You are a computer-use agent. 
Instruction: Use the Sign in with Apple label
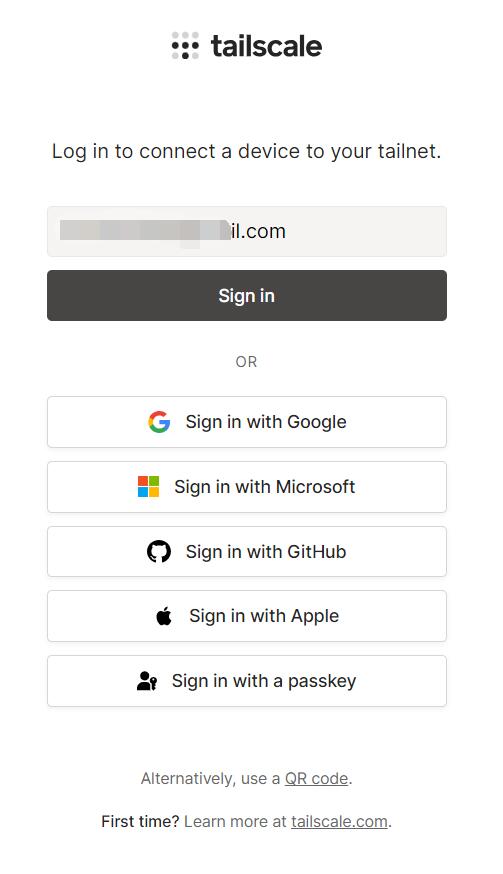(x=264, y=616)
